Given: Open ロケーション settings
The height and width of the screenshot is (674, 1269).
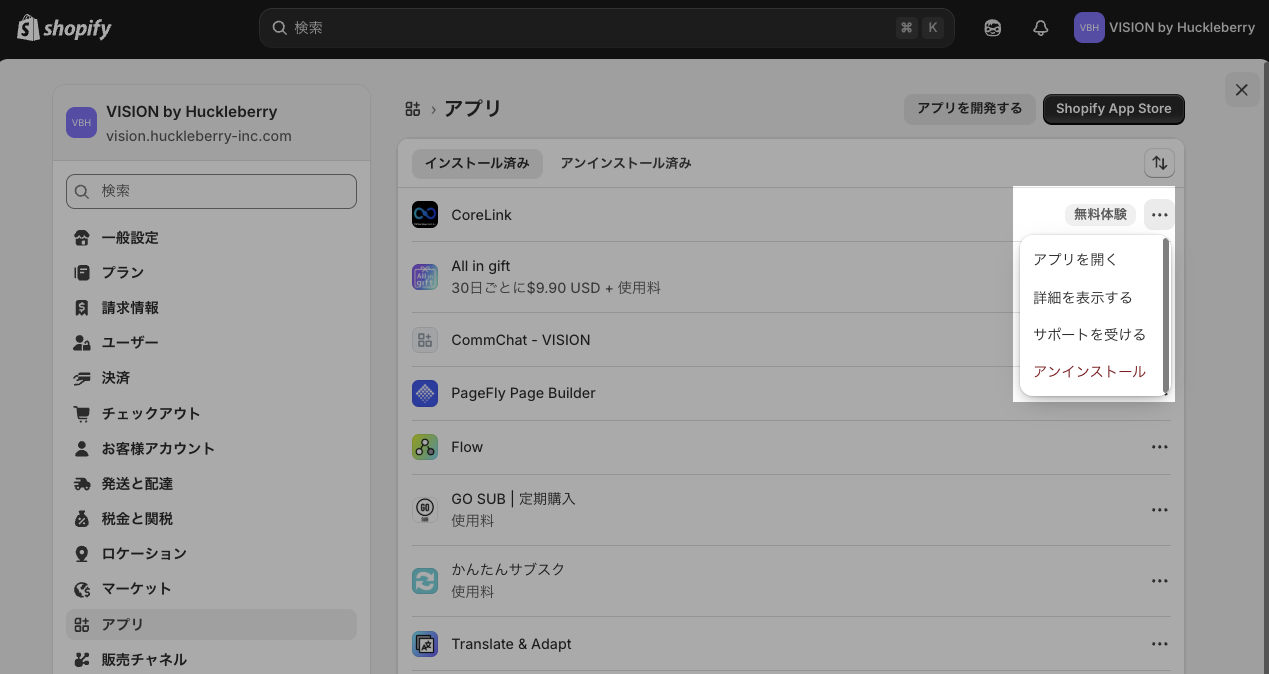Looking at the screenshot, I should coord(211,553).
